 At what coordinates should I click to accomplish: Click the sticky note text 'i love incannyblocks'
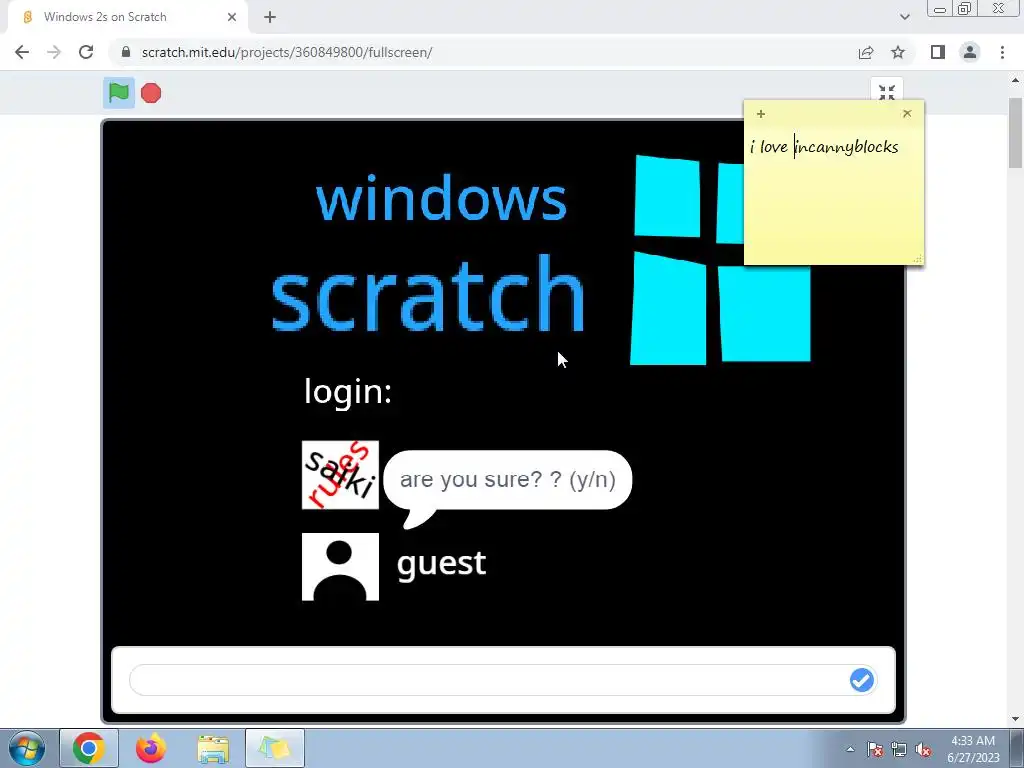(824, 147)
